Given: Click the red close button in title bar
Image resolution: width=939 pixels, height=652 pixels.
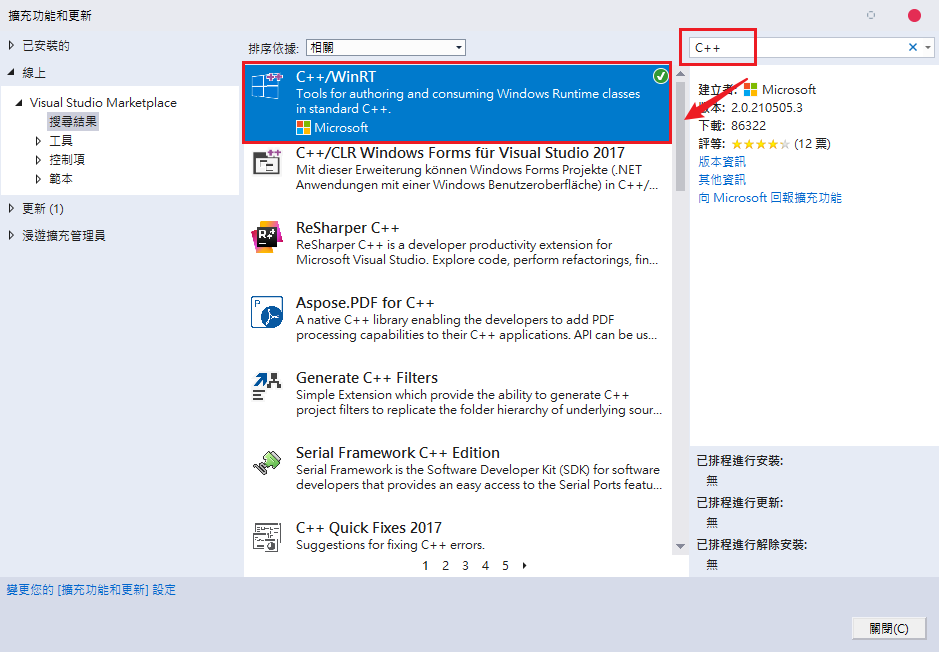Looking at the screenshot, I should pyautogui.click(x=914, y=16).
